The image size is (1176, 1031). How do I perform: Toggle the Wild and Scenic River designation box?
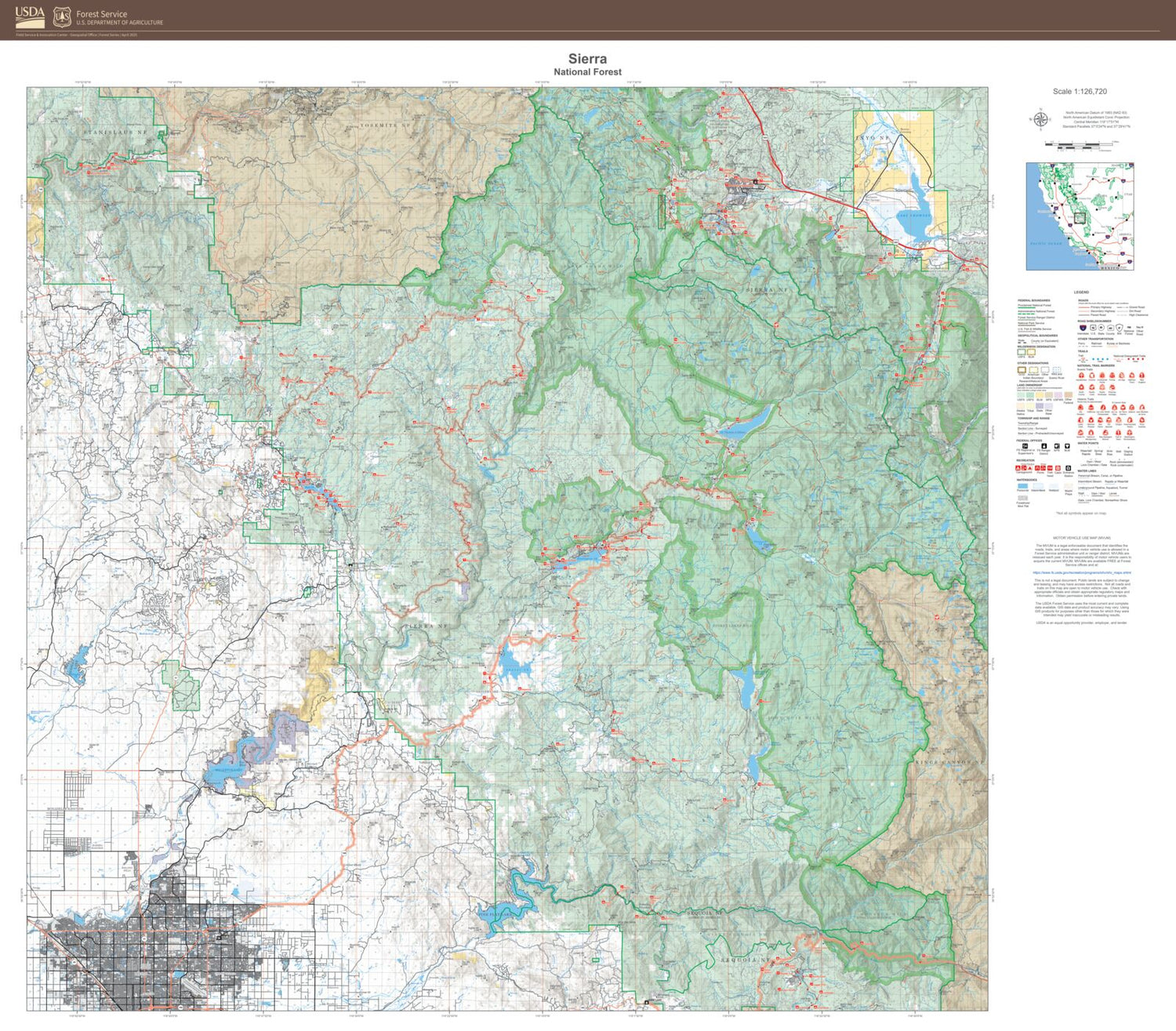pyautogui.click(x=1057, y=370)
